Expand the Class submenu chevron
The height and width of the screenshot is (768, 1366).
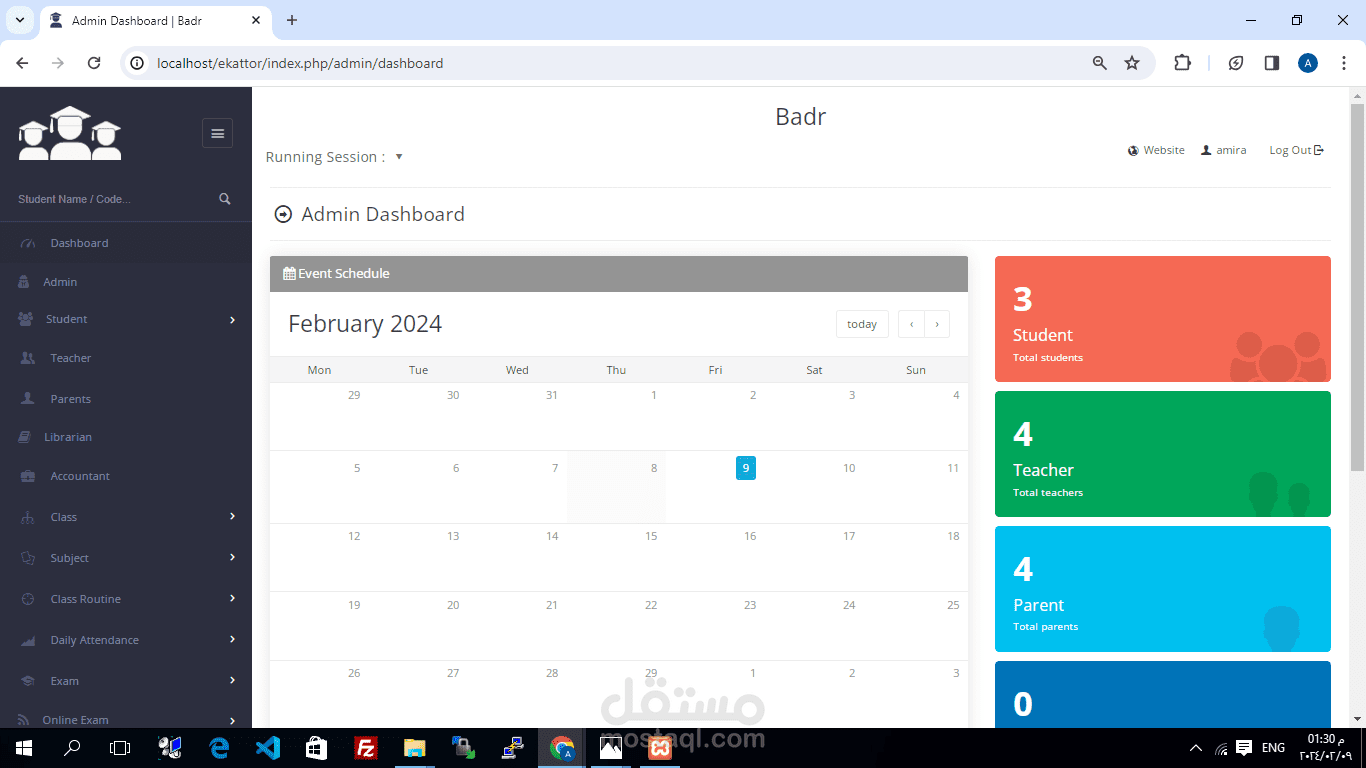pyautogui.click(x=232, y=516)
